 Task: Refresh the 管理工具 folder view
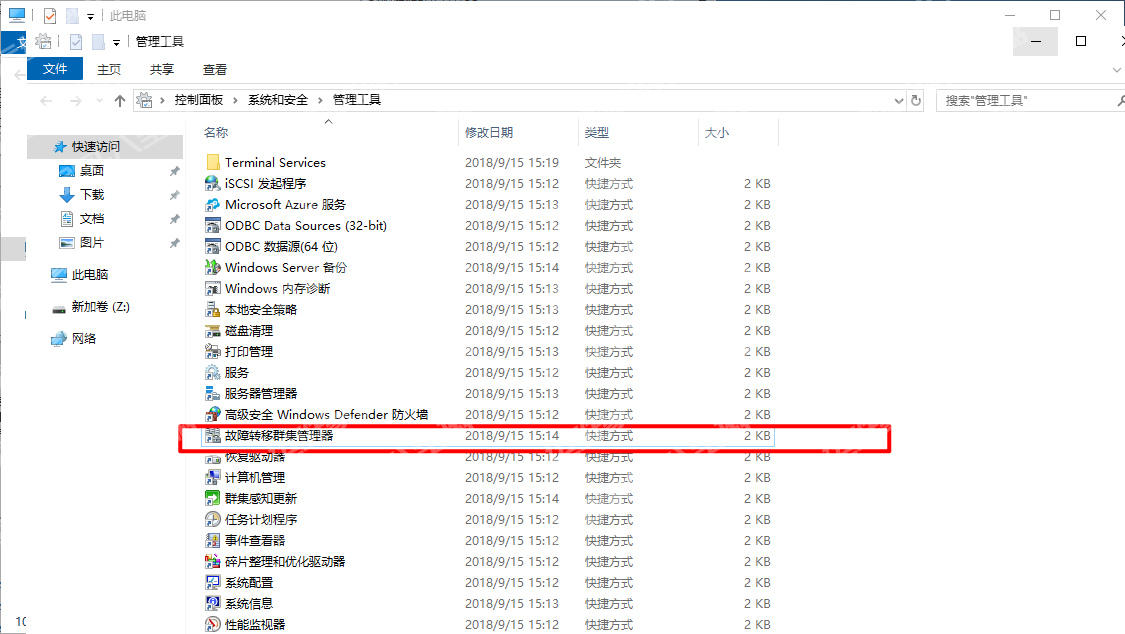point(916,100)
